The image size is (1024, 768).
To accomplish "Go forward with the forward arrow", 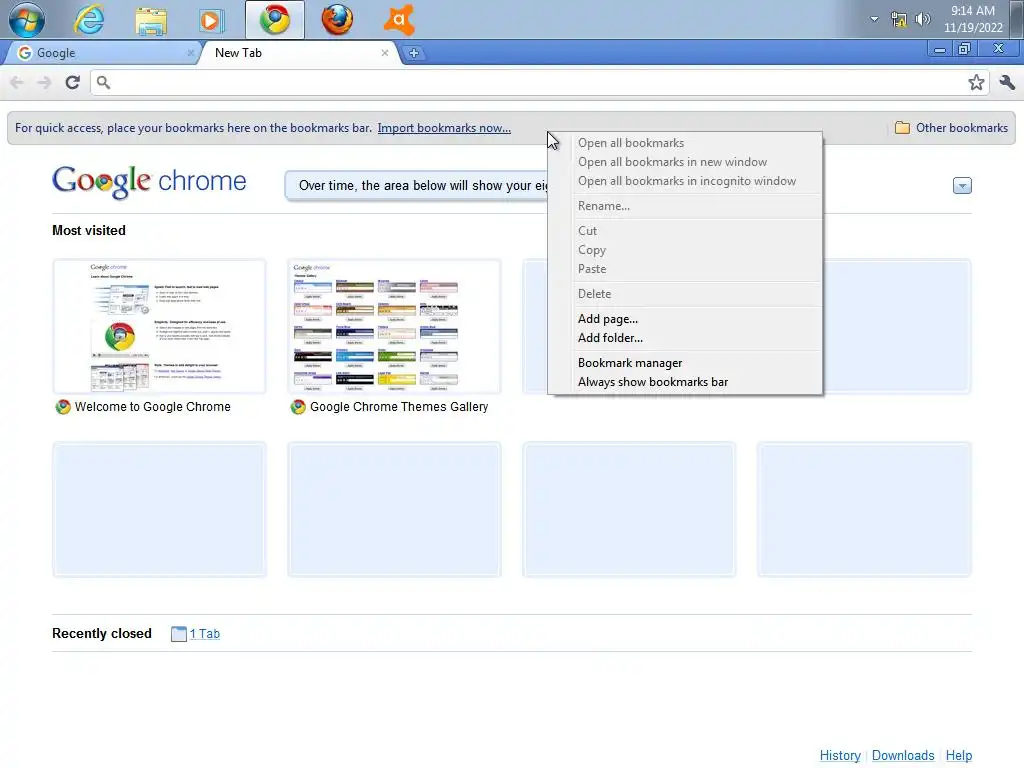I will (x=44, y=82).
